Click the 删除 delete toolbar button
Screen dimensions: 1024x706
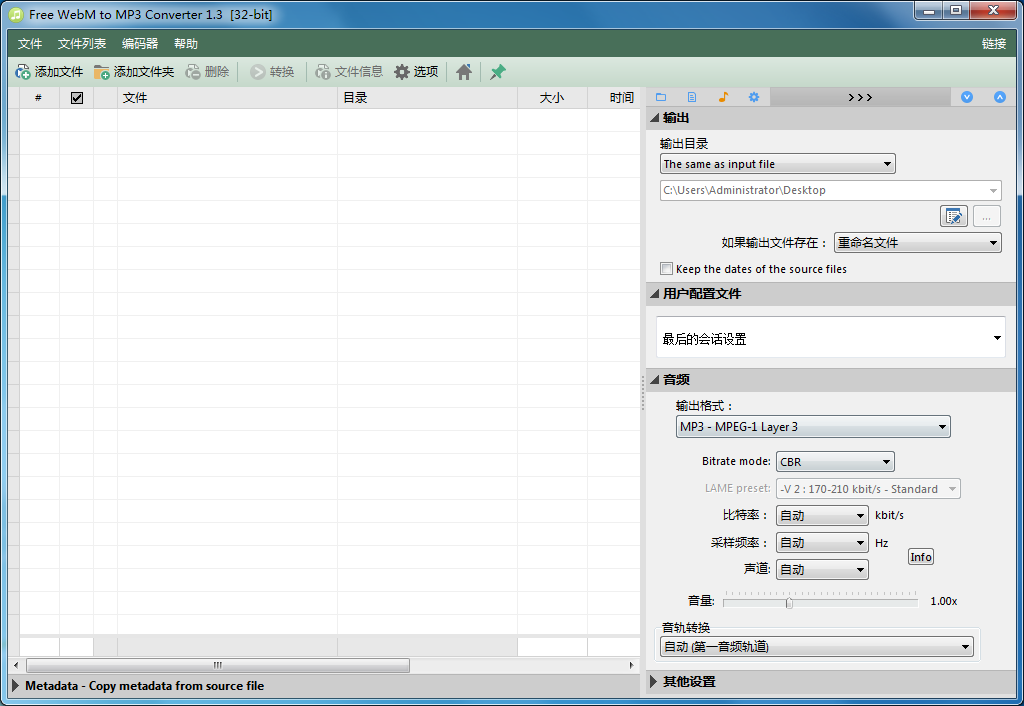(207, 72)
